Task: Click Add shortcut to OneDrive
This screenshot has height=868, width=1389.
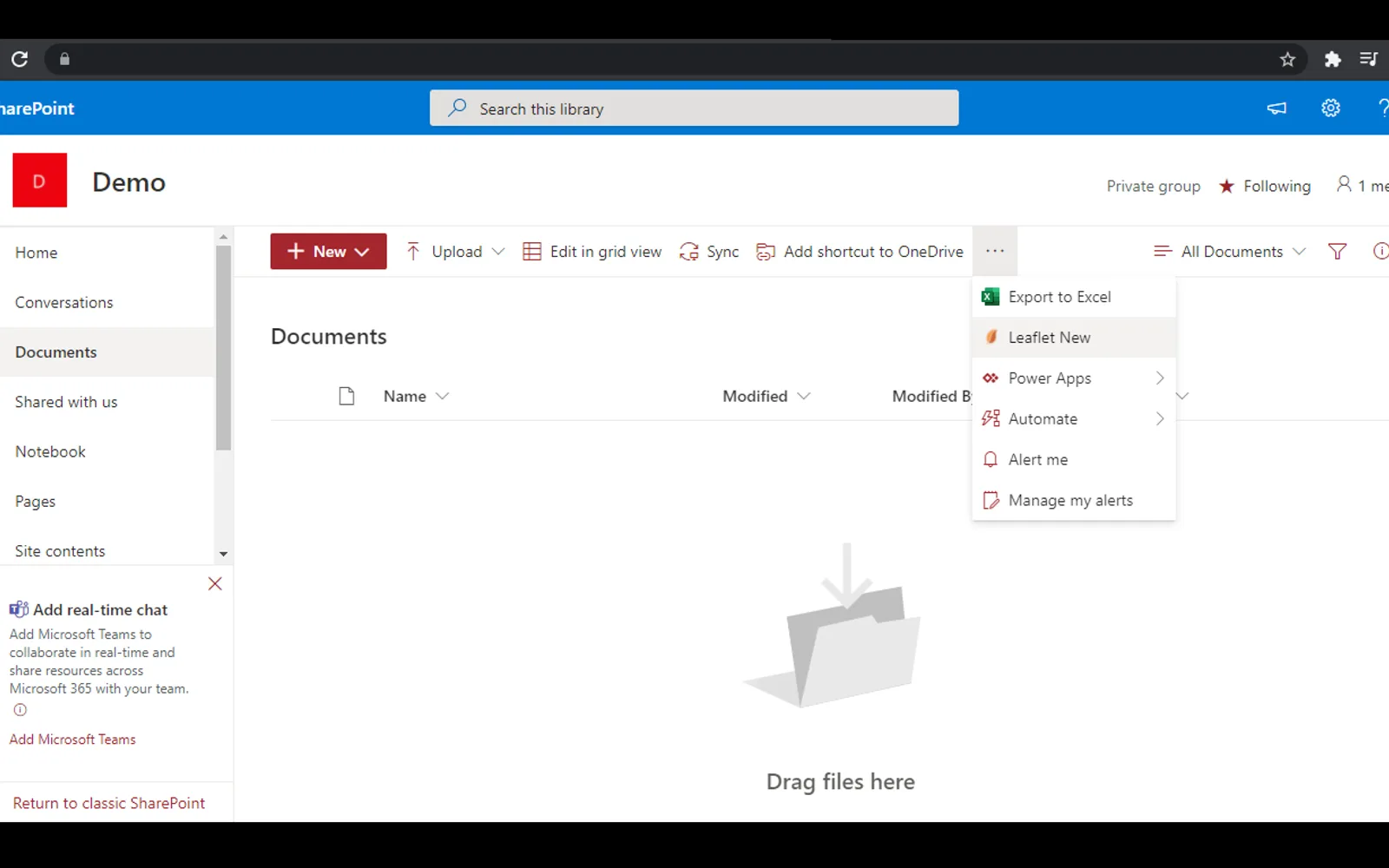Action: 859,252
